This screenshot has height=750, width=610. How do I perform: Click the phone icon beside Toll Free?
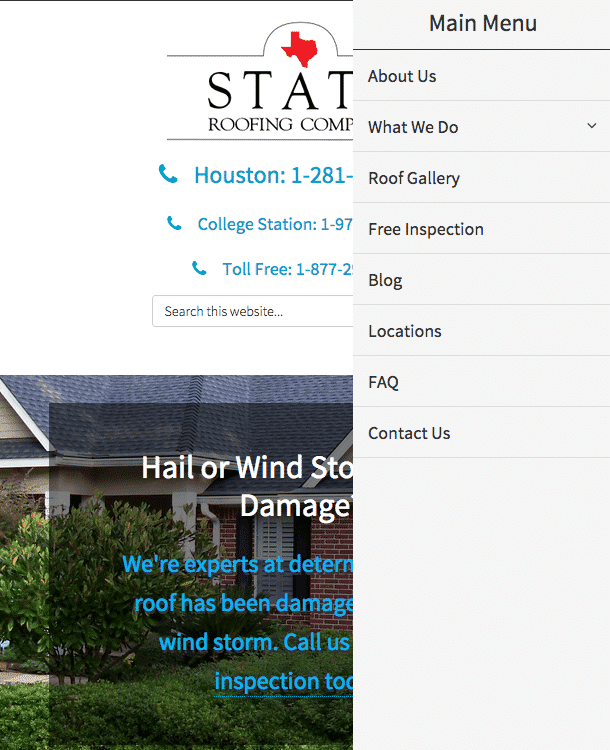click(x=200, y=269)
